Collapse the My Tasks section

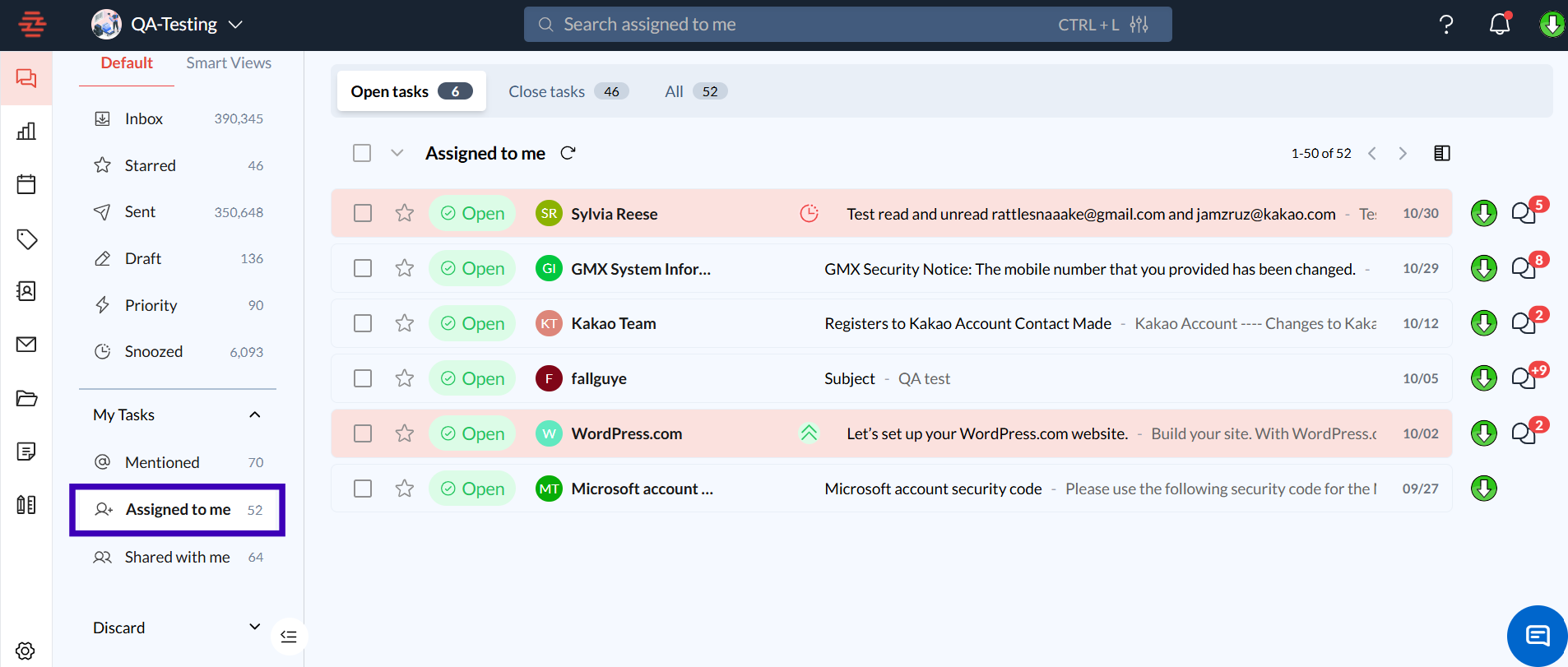pyautogui.click(x=254, y=415)
